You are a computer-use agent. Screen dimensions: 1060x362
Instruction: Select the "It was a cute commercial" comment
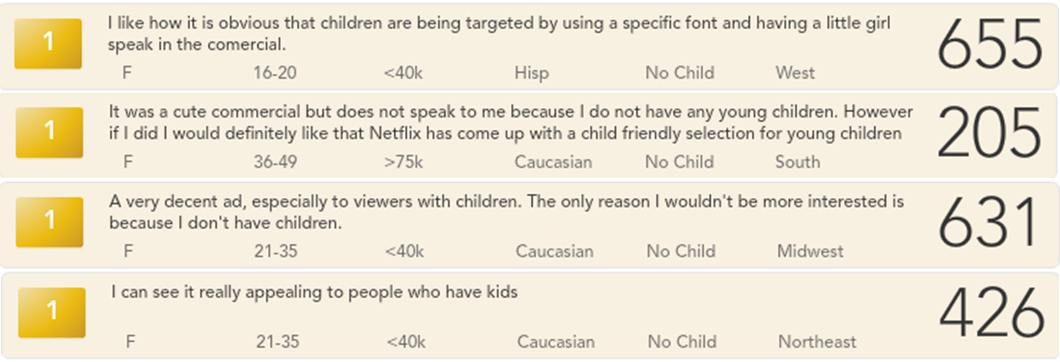click(x=511, y=122)
